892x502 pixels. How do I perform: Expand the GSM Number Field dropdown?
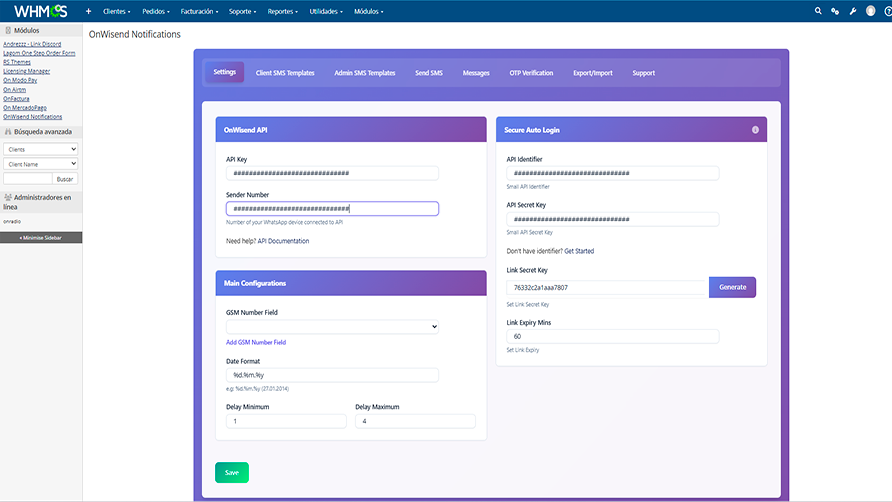click(x=332, y=326)
